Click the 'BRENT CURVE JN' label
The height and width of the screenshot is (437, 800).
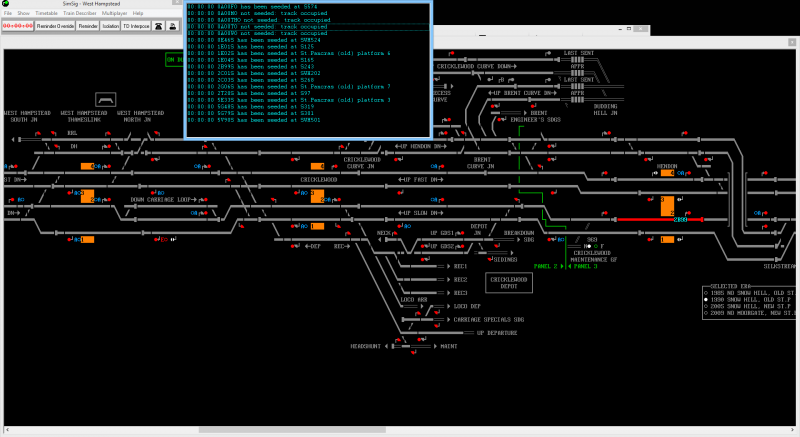pos(481,163)
